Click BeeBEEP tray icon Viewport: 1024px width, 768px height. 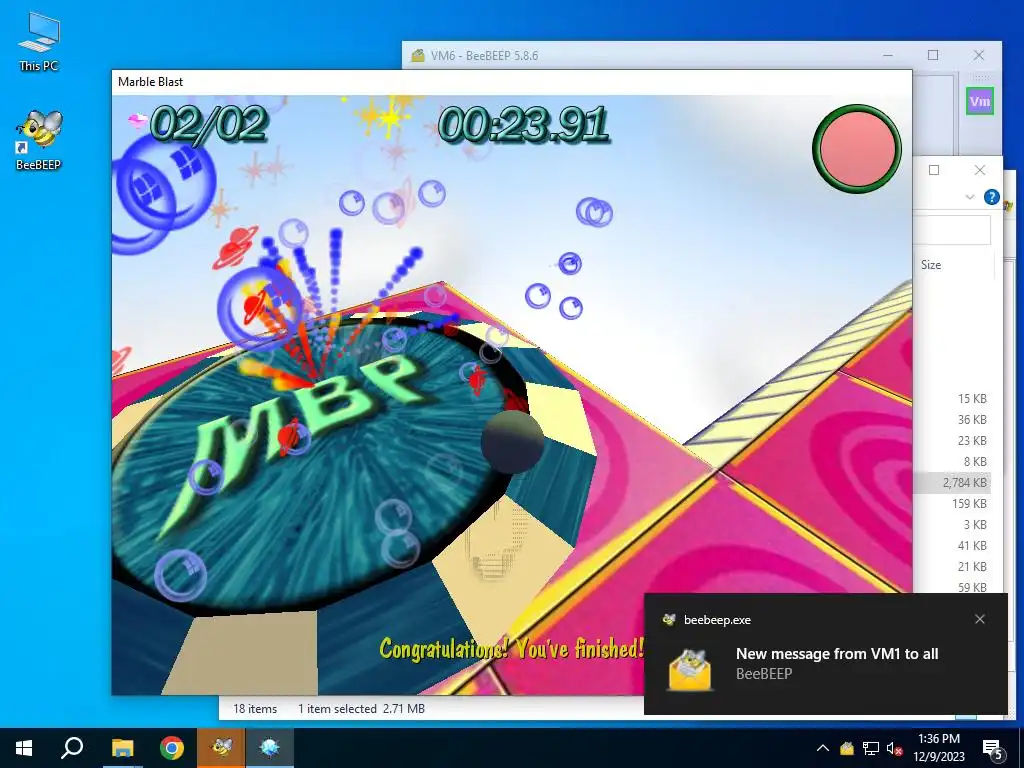(846, 748)
